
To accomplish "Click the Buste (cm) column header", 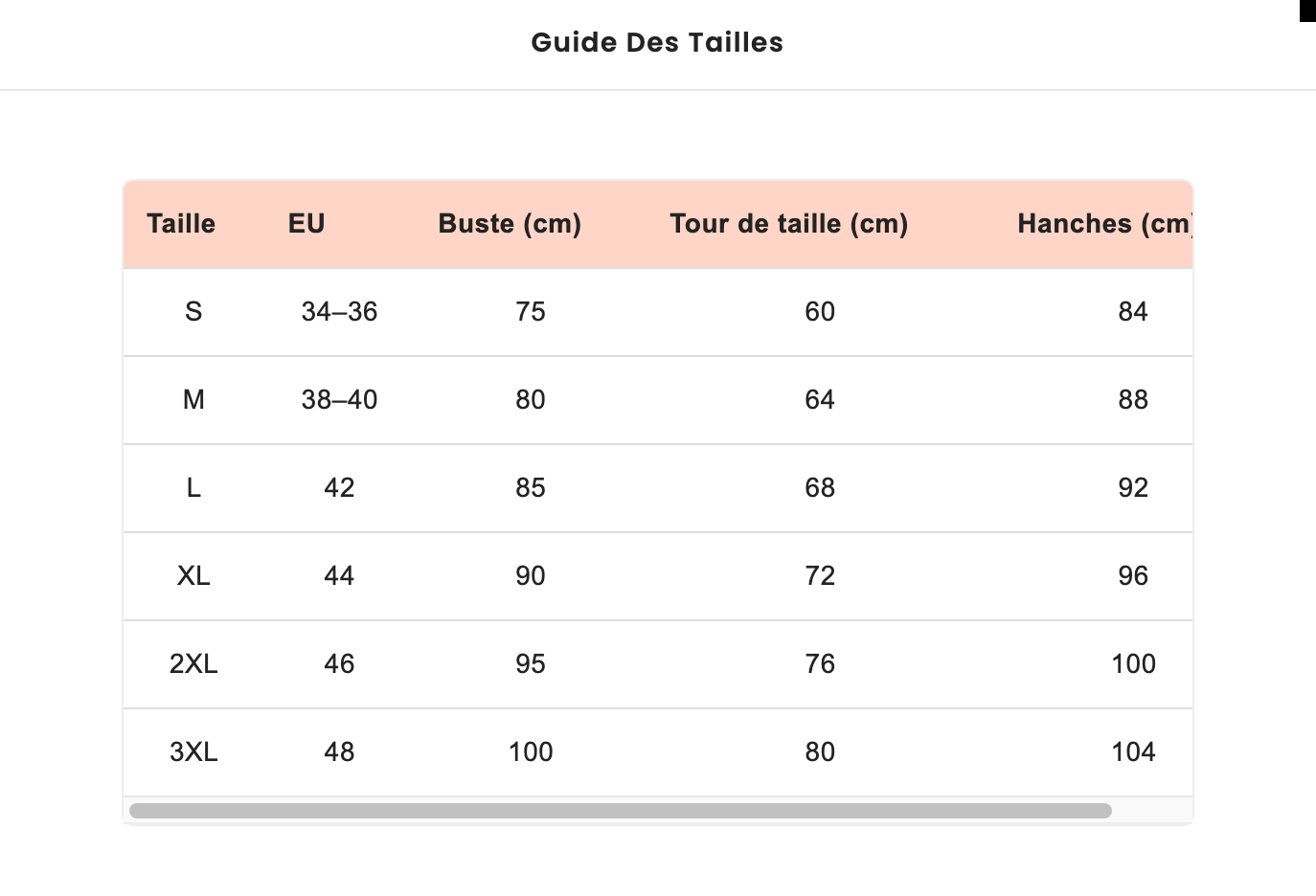I will tap(510, 224).
